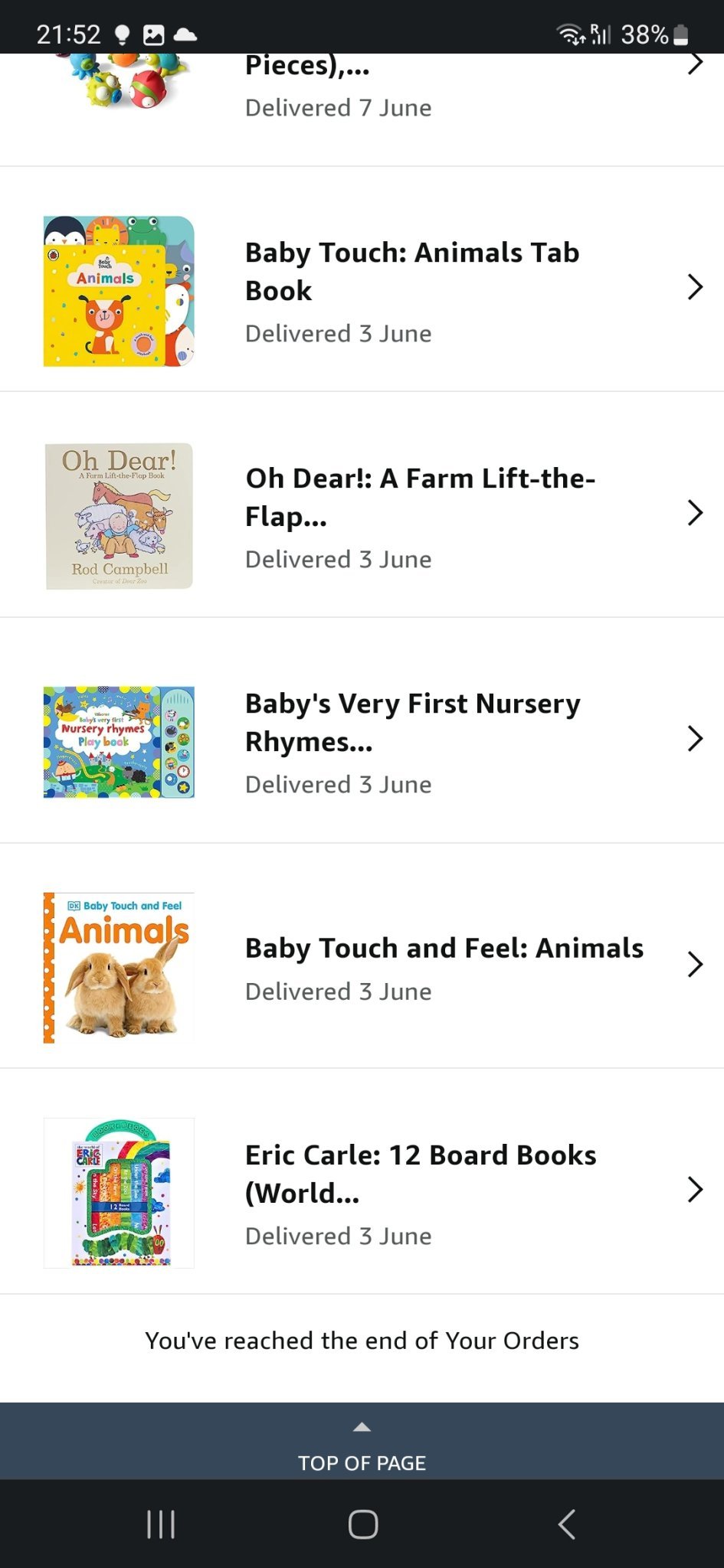The image size is (724, 1568).
Task: Expand Eric Carle 12 Board Books chevron
Action: tap(695, 1190)
